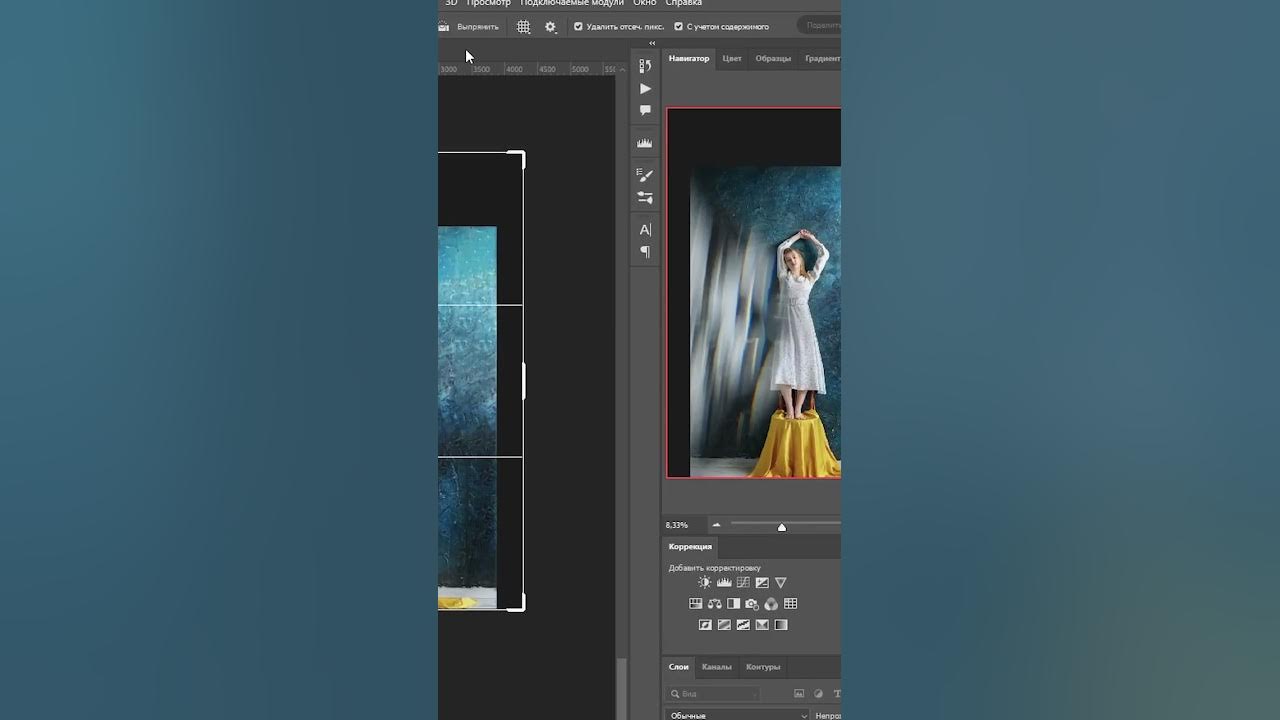Switch to the Цвет tab

(732, 58)
